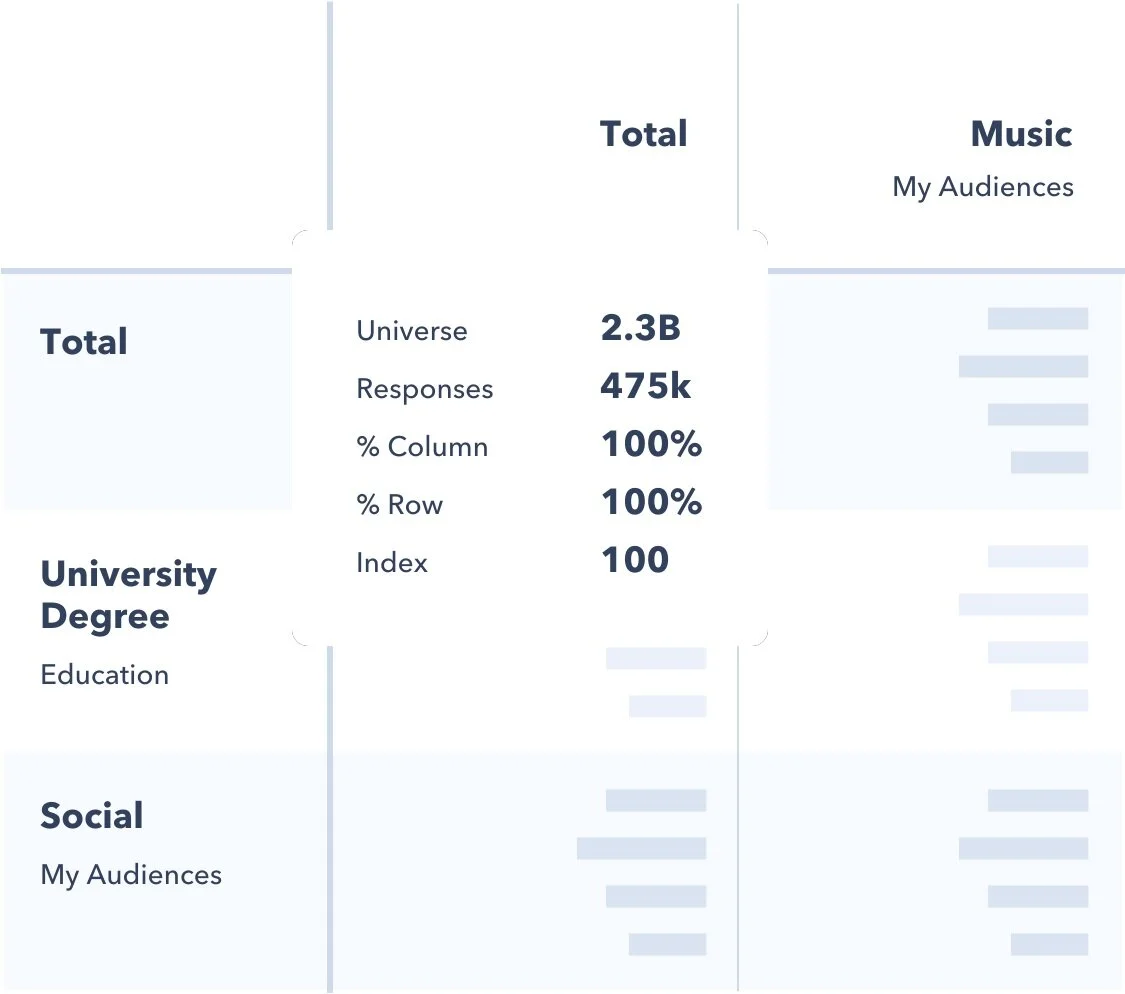
Task: Click the % Row value 100%
Action: 651,502
